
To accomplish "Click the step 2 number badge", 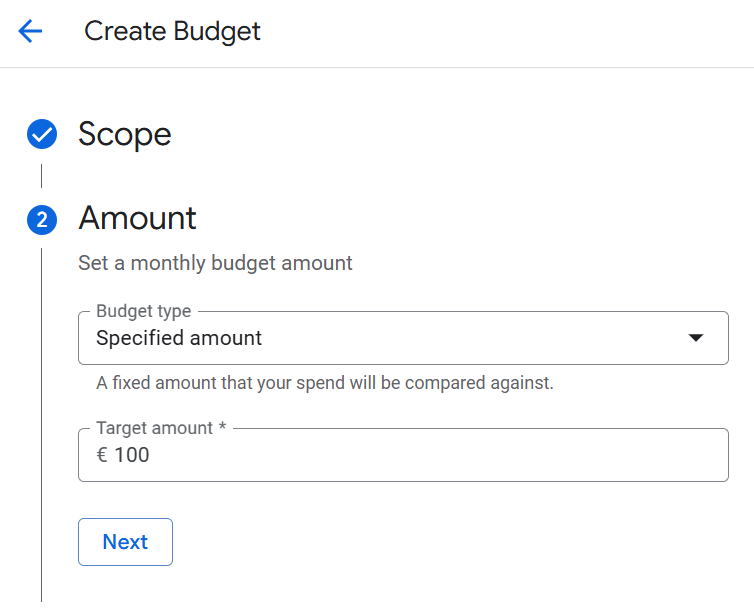I will tap(42, 220).
